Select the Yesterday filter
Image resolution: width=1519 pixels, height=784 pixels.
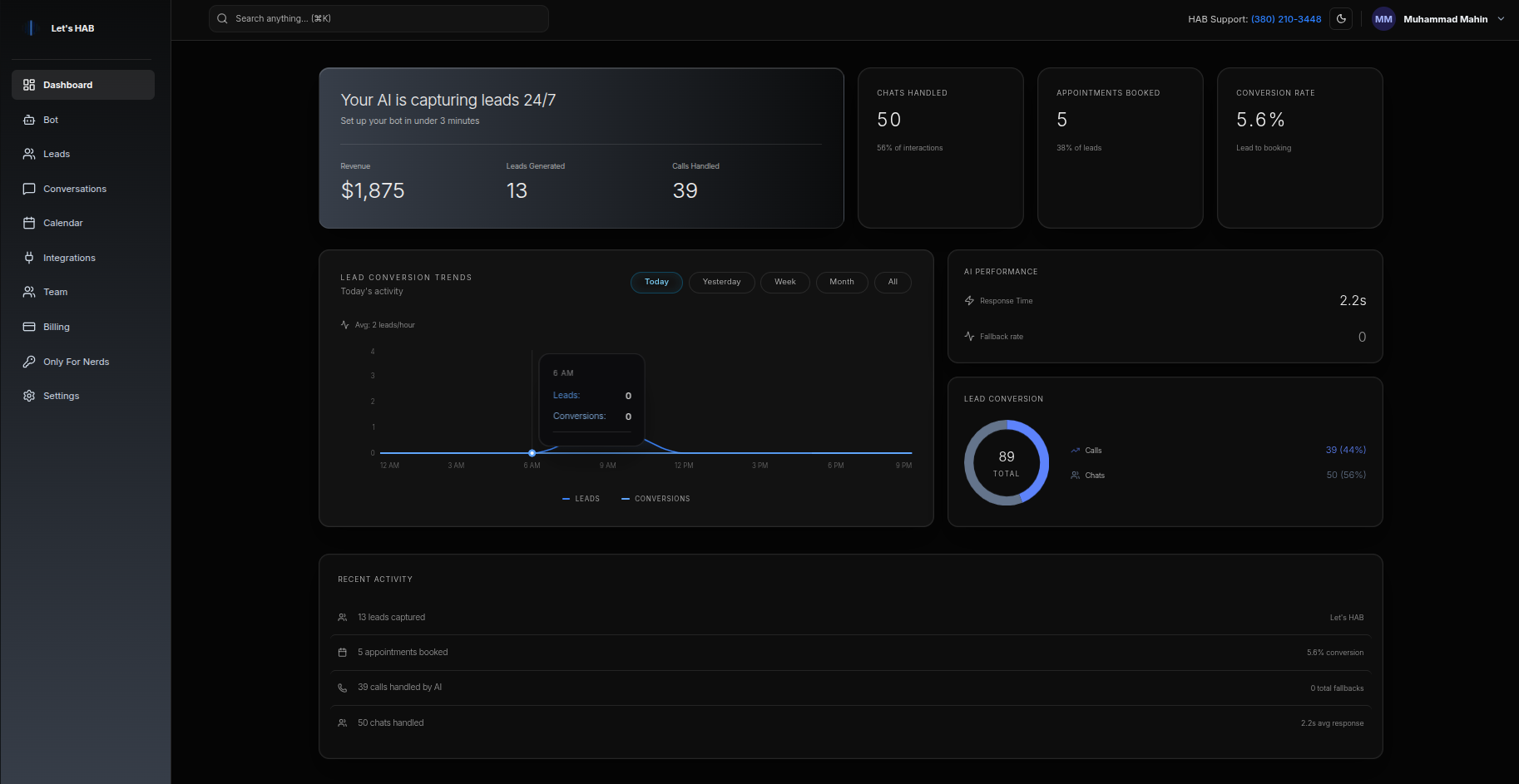[721, 282]
